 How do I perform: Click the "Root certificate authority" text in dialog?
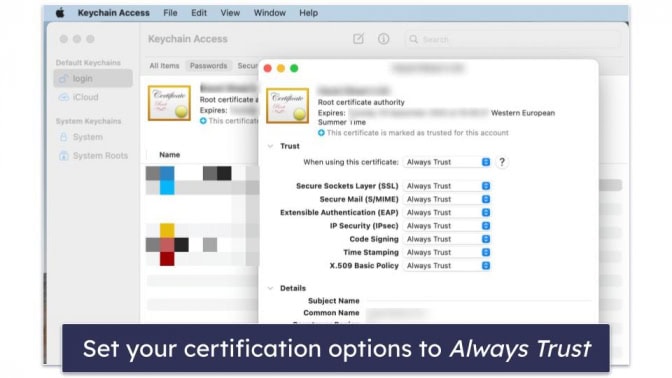[361, 102]
